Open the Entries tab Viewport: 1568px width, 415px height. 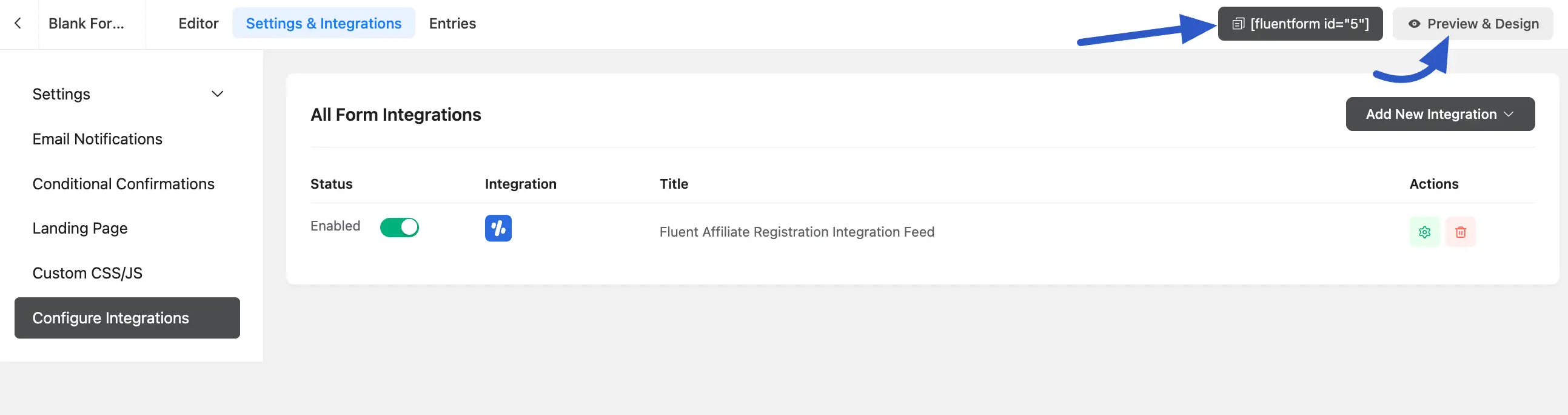(452, 23)
